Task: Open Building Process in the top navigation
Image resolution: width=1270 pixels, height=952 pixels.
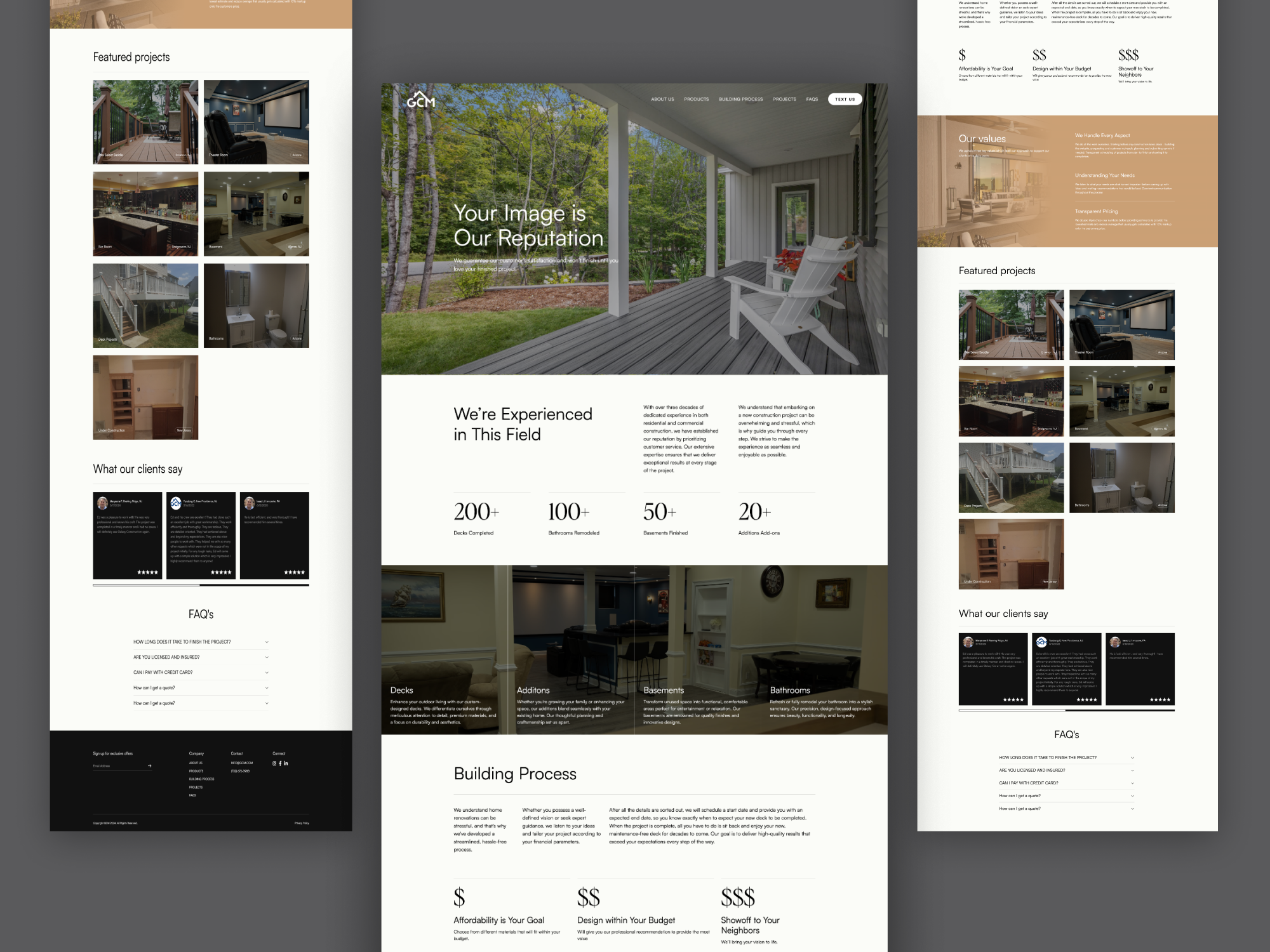Action: pyautogui.click(x=740, y=100)
